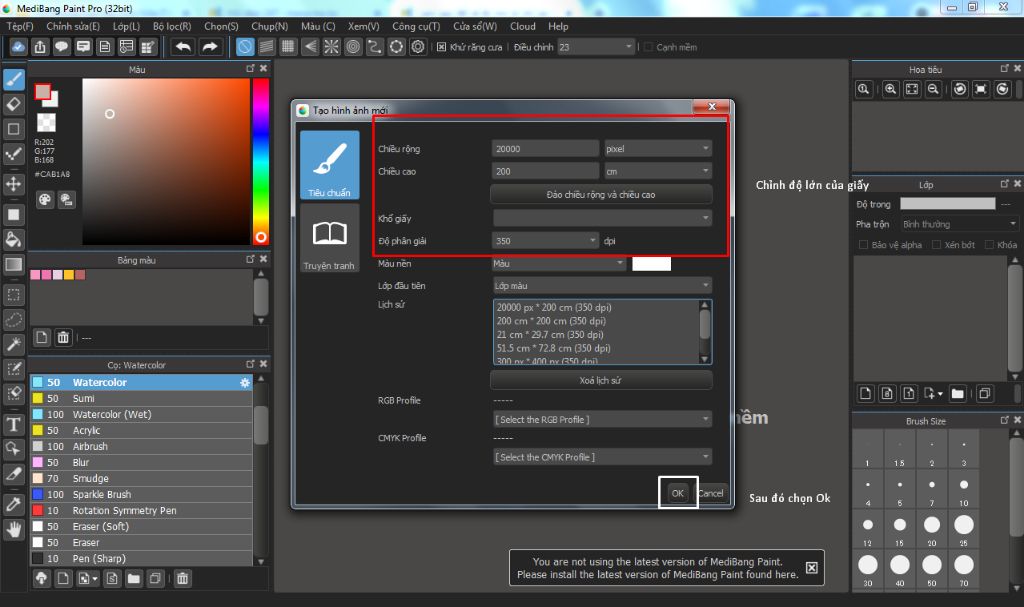
Task: Open the width unit pixel dropdown
Action: pyautogui.click(x=658, y=149)
